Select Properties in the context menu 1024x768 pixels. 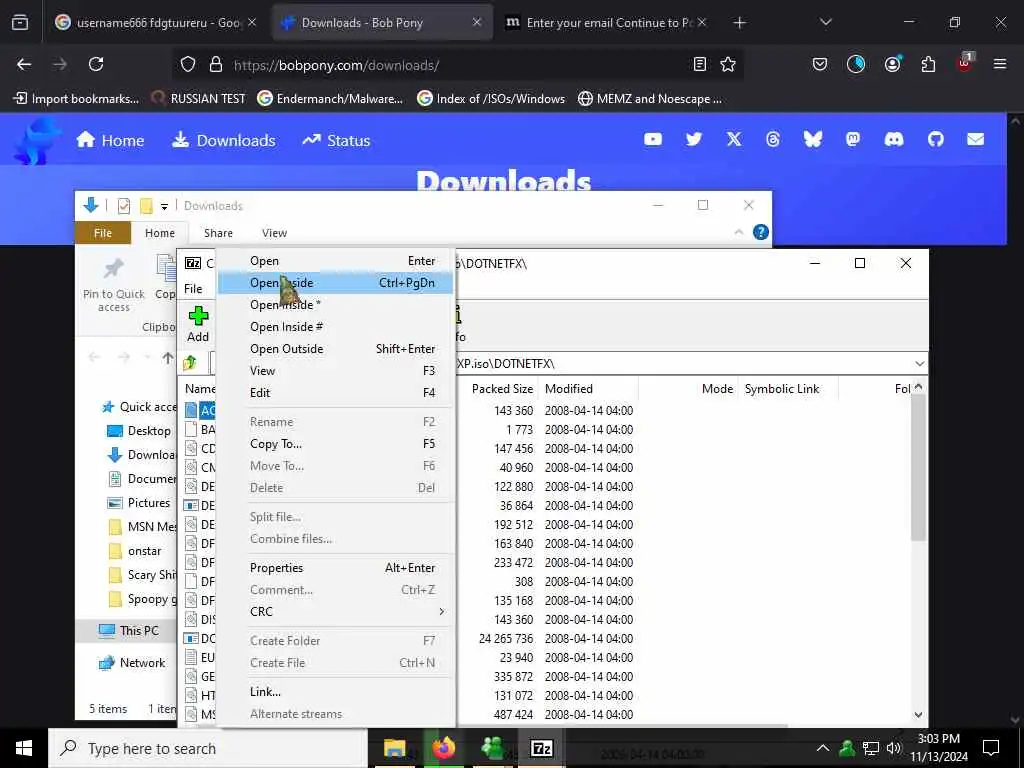[335, 568]
